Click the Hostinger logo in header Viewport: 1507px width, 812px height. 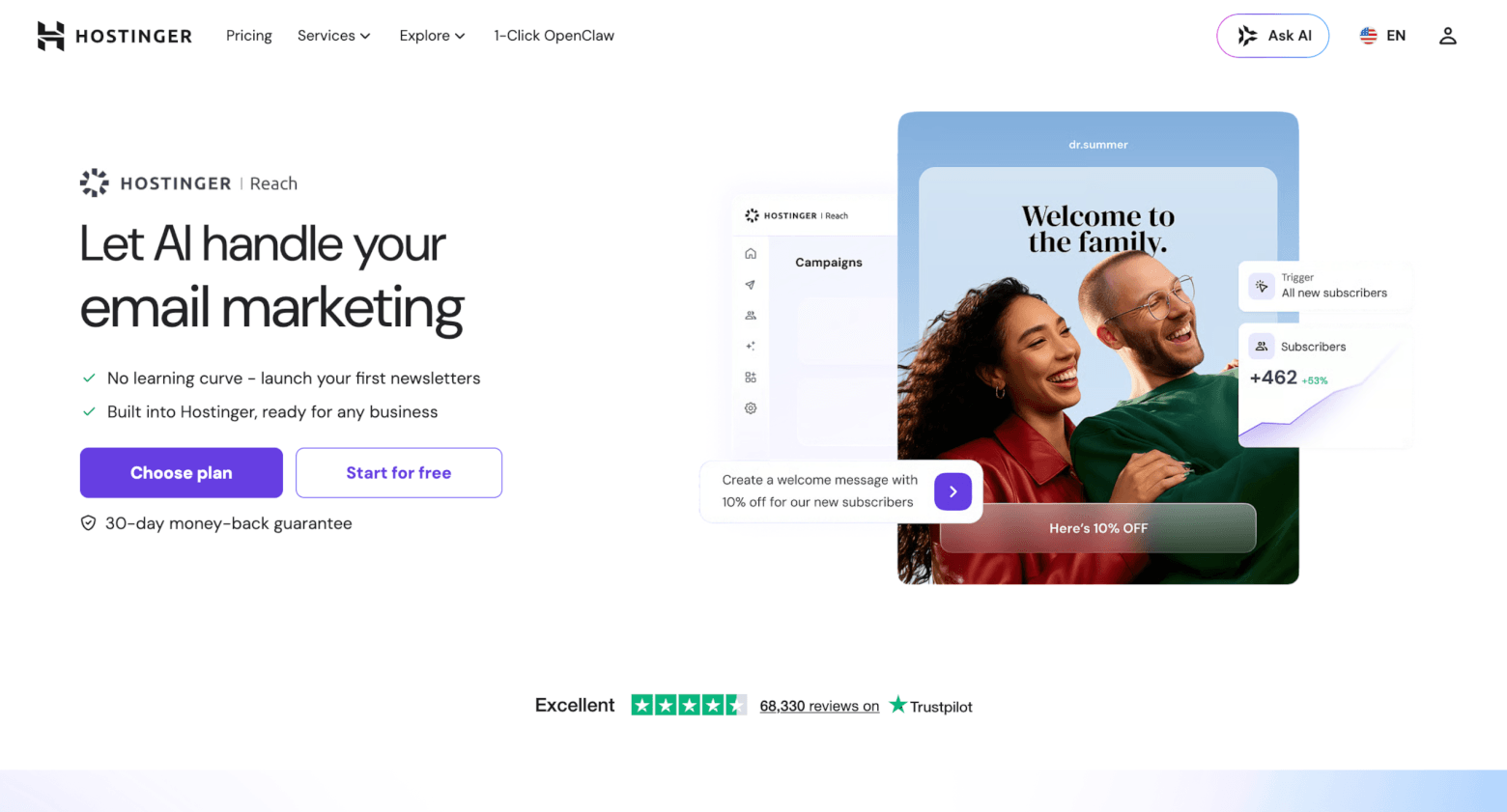pyautogui.click(x=114, y=36)
